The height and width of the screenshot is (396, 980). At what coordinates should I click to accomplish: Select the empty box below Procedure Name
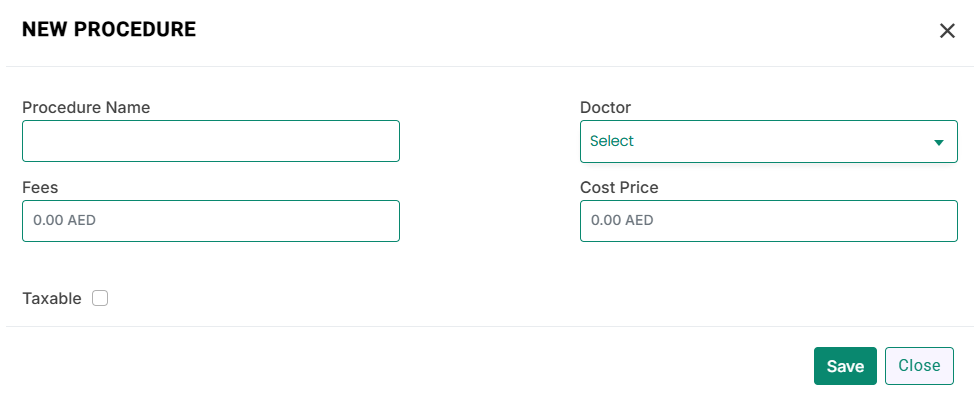point(211,141)
